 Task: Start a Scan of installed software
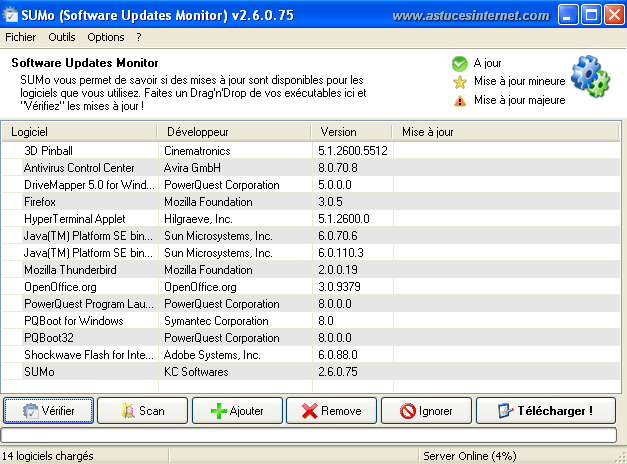(x=142, y=410)
